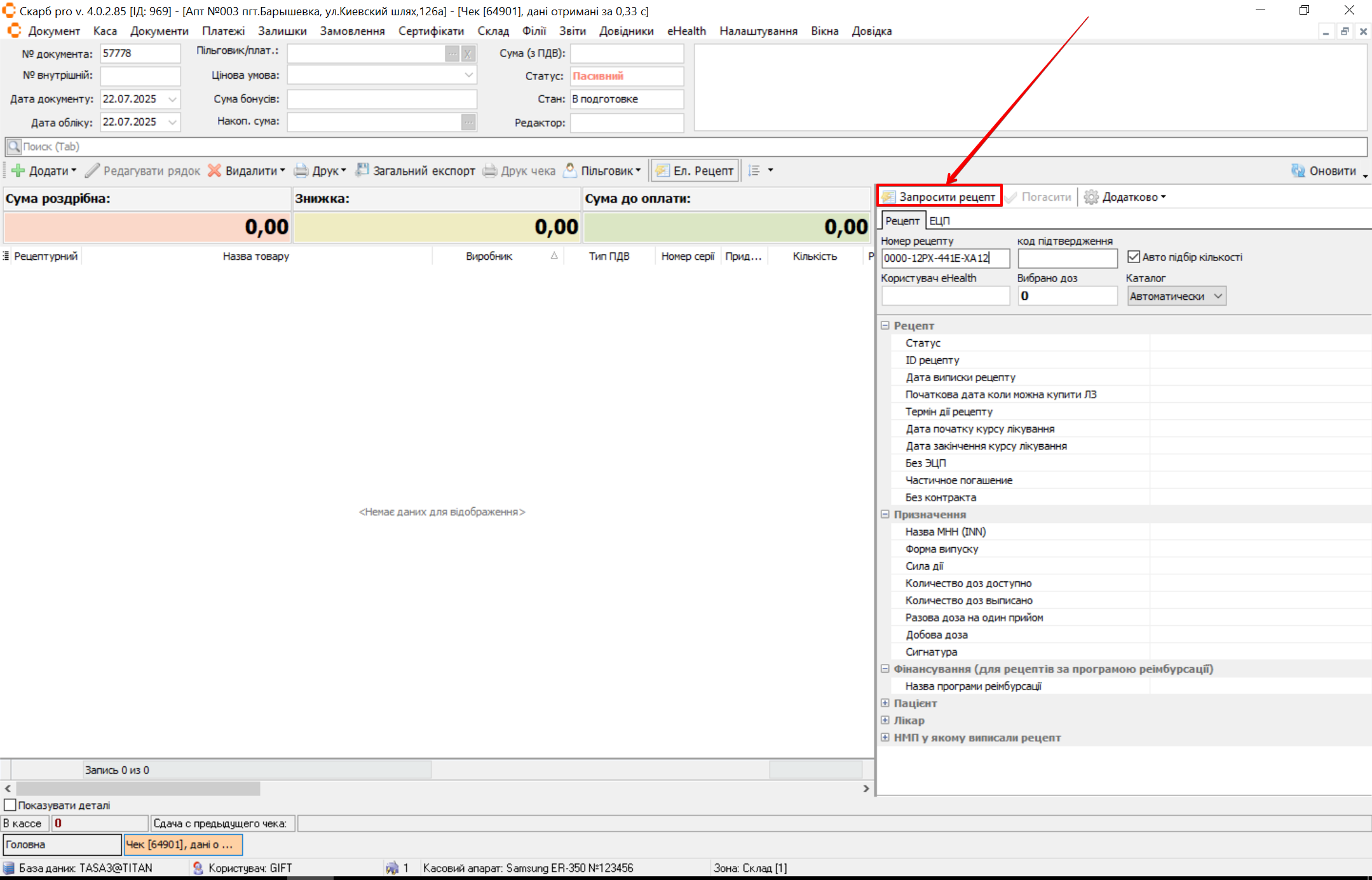Toggle the Ел. Рецепт panel button

(695, 170)
